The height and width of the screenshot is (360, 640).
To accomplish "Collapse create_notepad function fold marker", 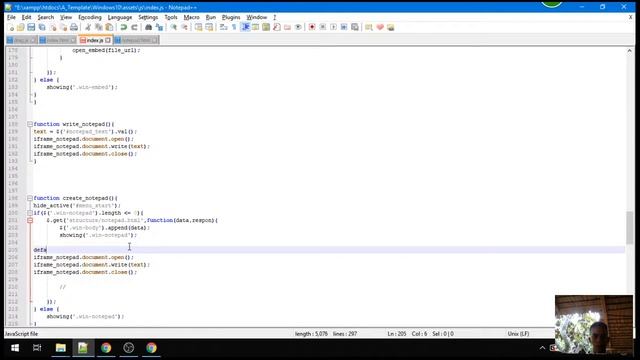I will pos(30,198).
